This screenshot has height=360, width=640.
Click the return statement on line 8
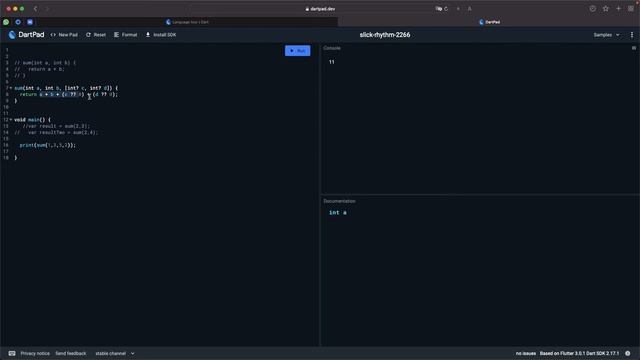pyautogui.click(x=69, y=94)
